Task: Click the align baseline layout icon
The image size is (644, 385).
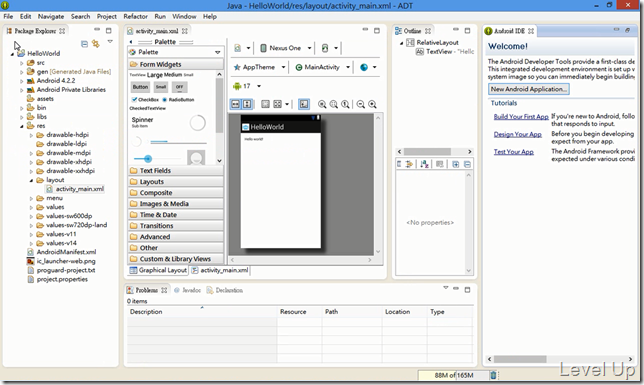Action: coord(266,104)
